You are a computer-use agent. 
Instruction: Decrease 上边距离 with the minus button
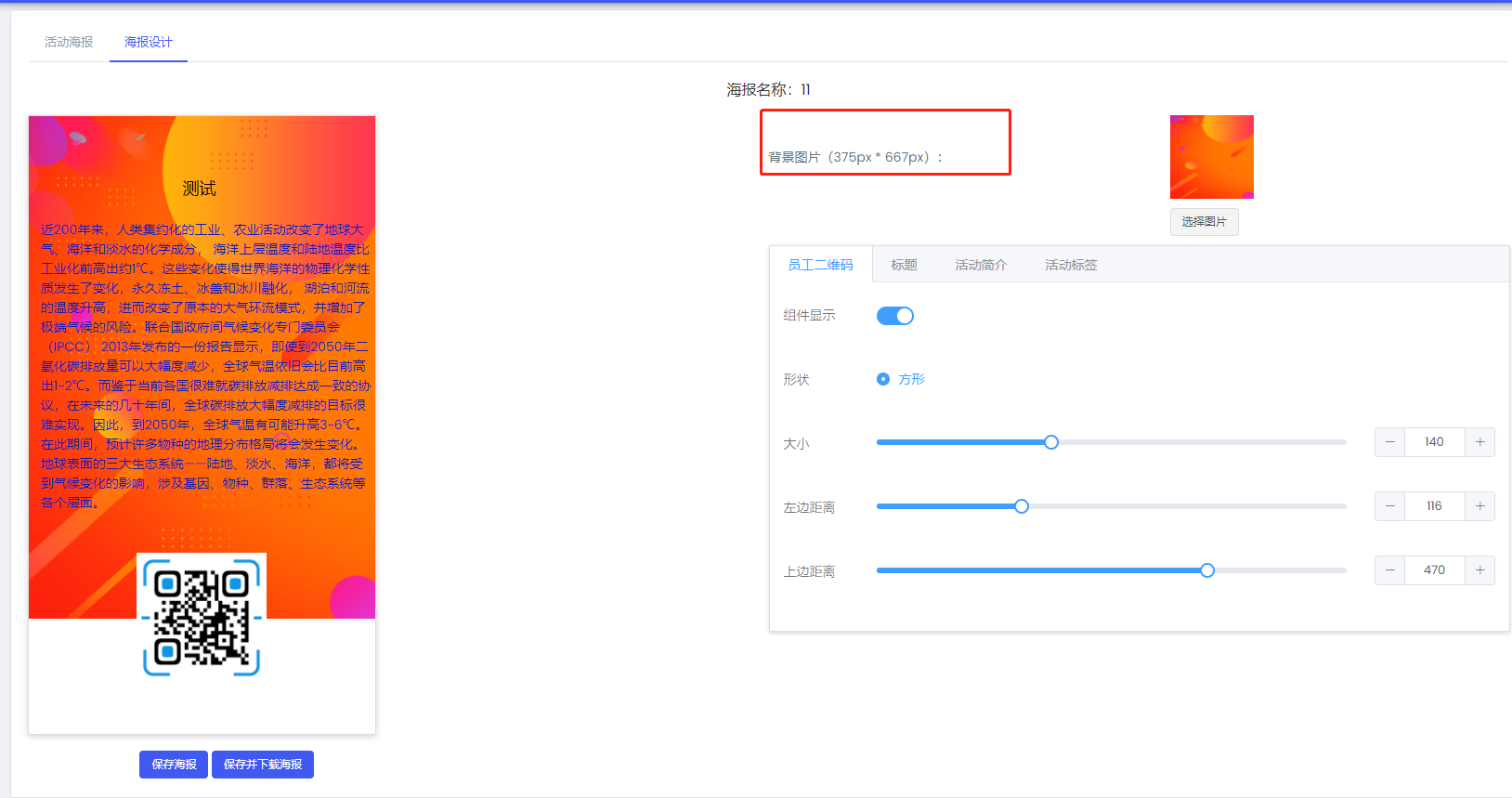(x=1389, y=570)
